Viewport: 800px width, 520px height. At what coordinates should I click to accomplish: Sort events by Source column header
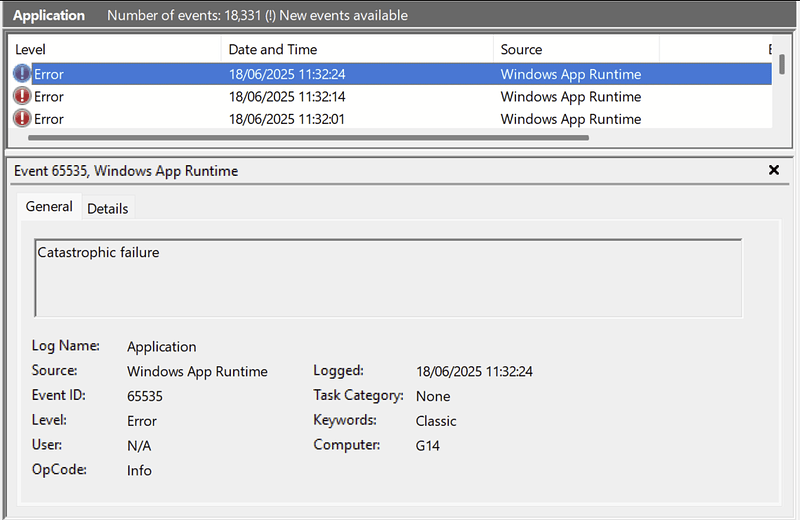point(577,49)
